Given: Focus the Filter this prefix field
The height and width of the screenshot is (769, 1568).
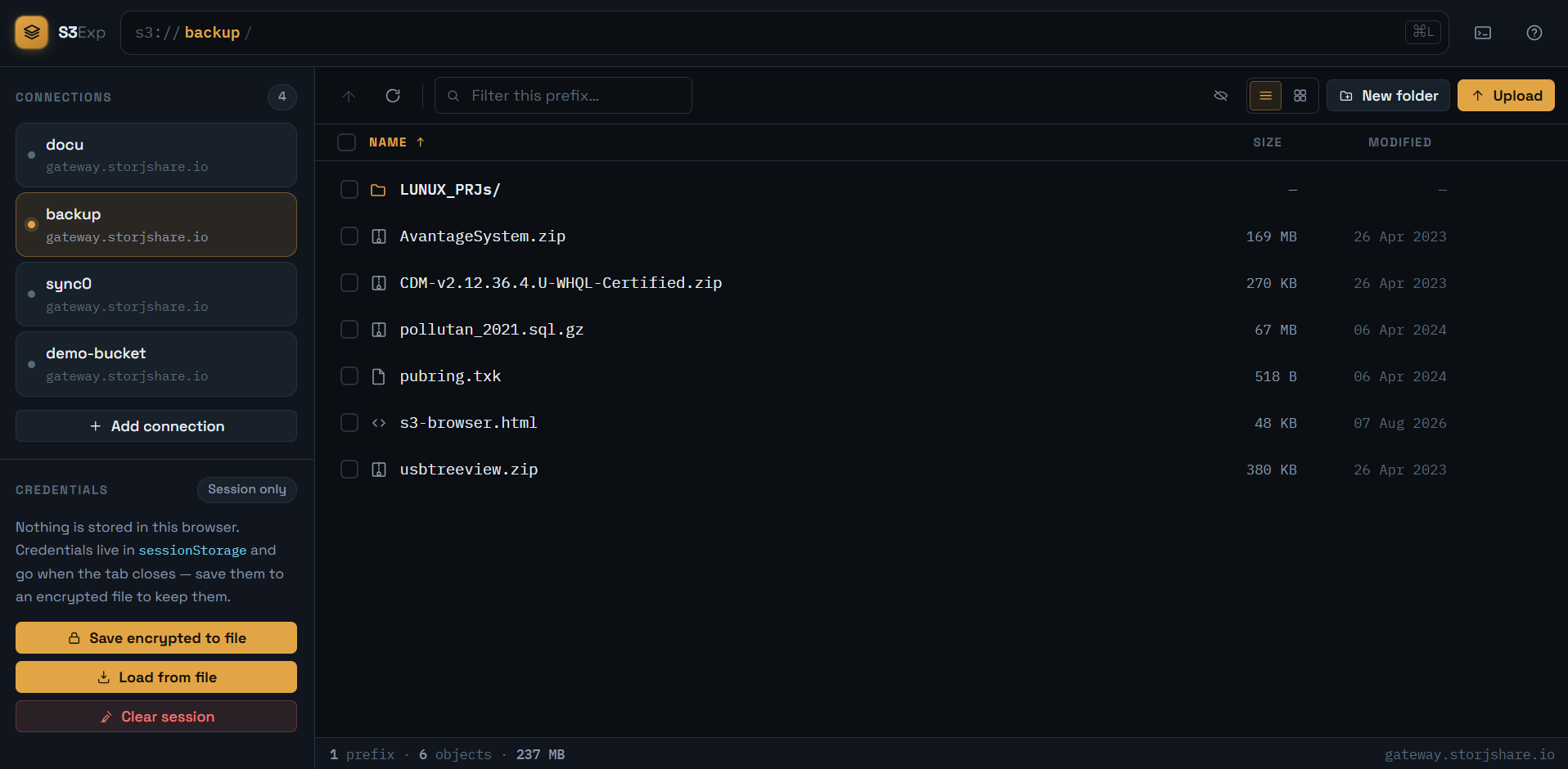Looking at the screenshot, I should tap(563, 96).
